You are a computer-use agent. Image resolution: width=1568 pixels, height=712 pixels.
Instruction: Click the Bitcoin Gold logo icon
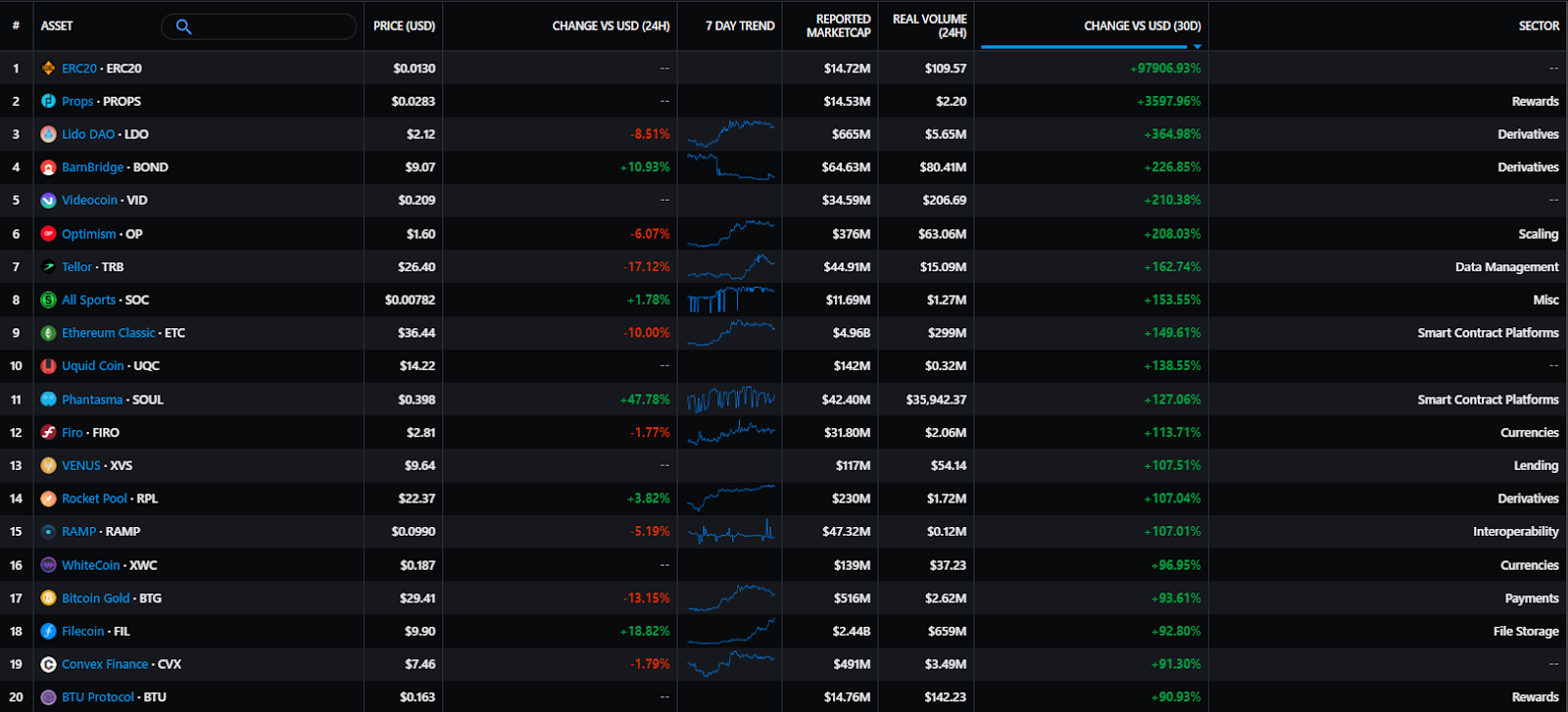(x=48, y=598)
